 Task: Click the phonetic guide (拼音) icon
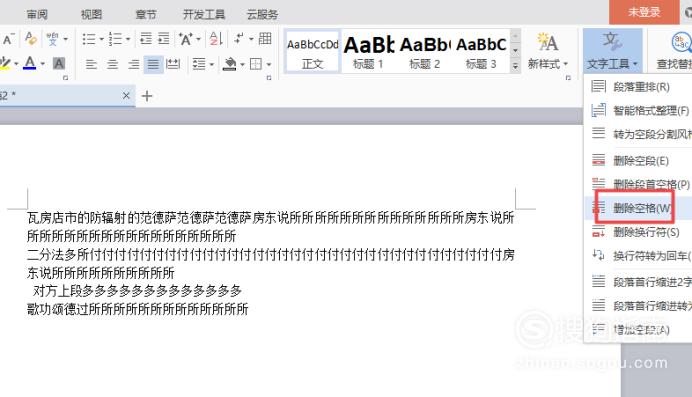click(x=53, y=39)
